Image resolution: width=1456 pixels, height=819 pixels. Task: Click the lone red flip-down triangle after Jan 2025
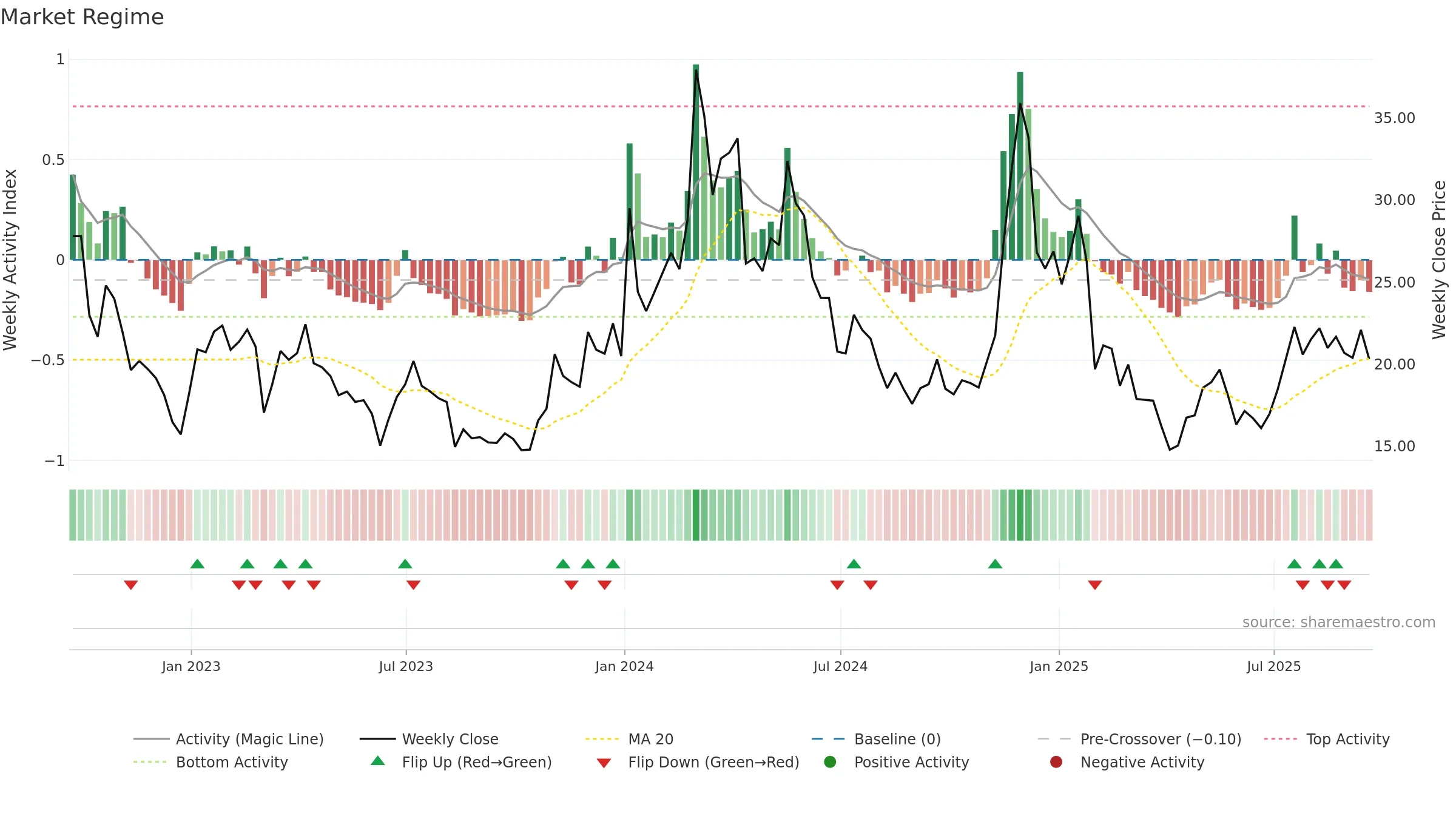coord(1095,585)
